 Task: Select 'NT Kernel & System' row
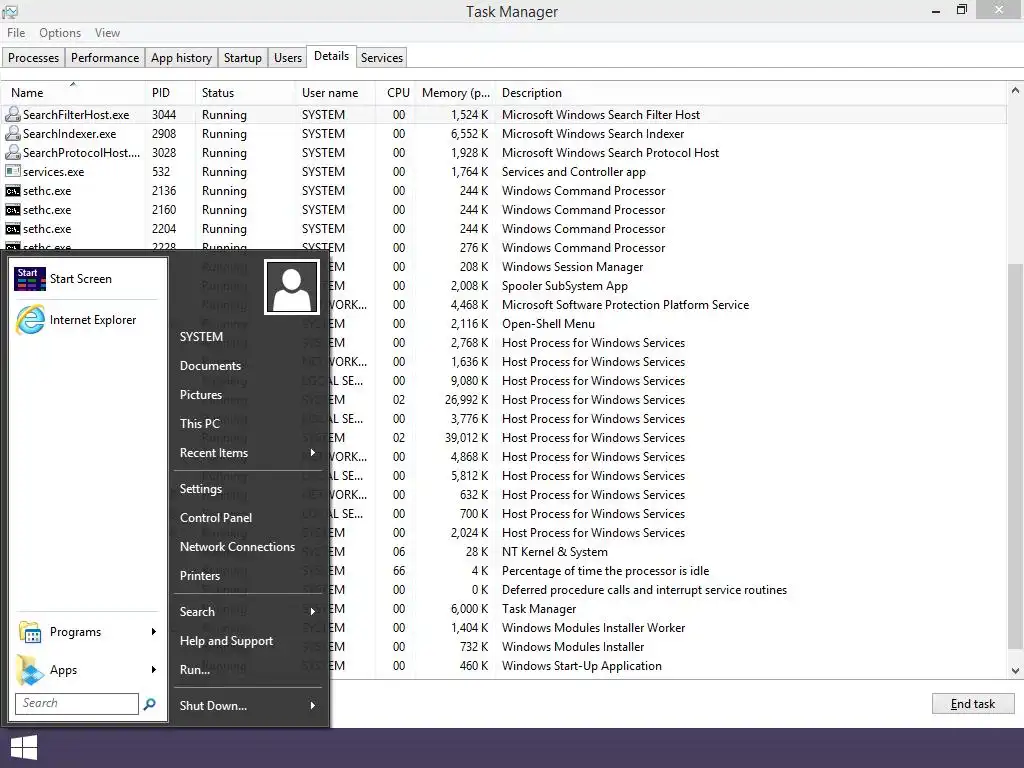click(554, 552)
